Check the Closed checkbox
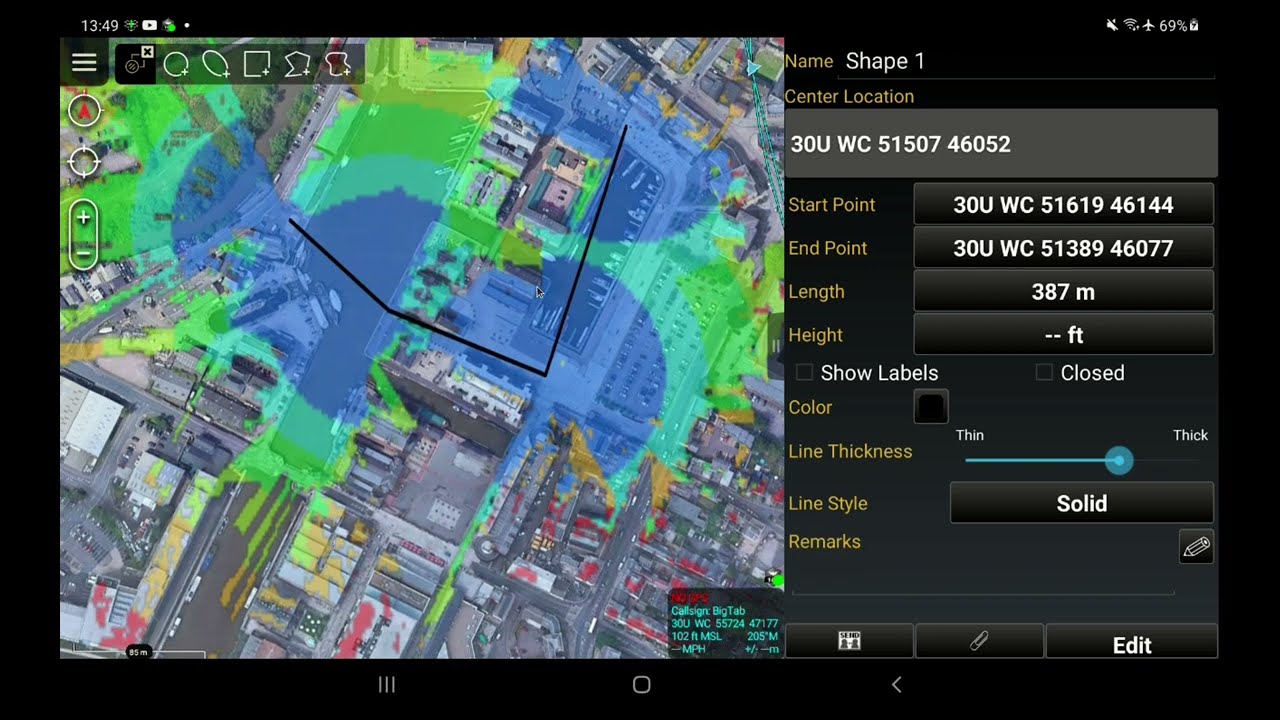Viewport: 1280px width, 720px height. 1043,372
